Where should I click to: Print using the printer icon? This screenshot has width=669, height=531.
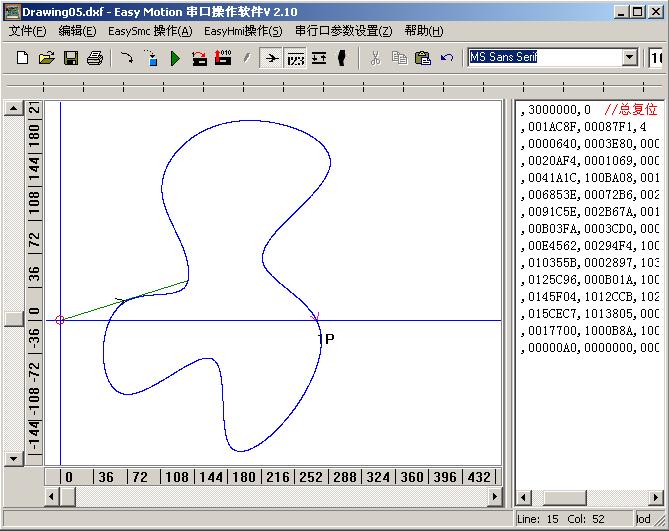click(95, 58)
